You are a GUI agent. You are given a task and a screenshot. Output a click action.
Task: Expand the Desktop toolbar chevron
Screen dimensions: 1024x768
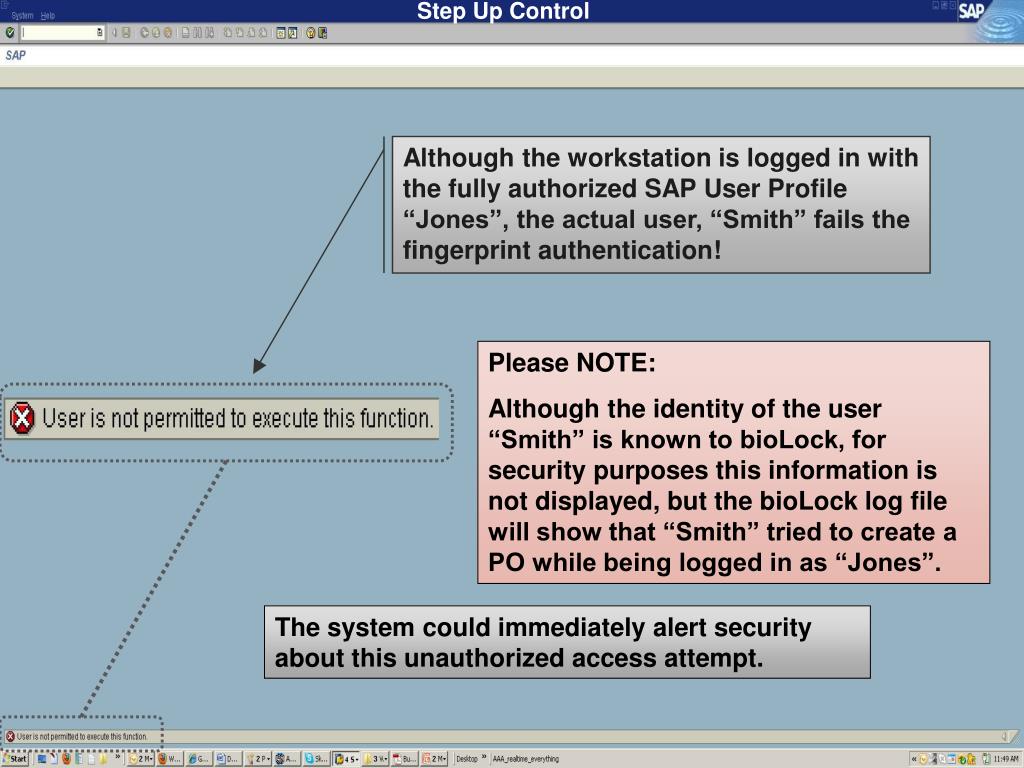(x=484, y=757)
